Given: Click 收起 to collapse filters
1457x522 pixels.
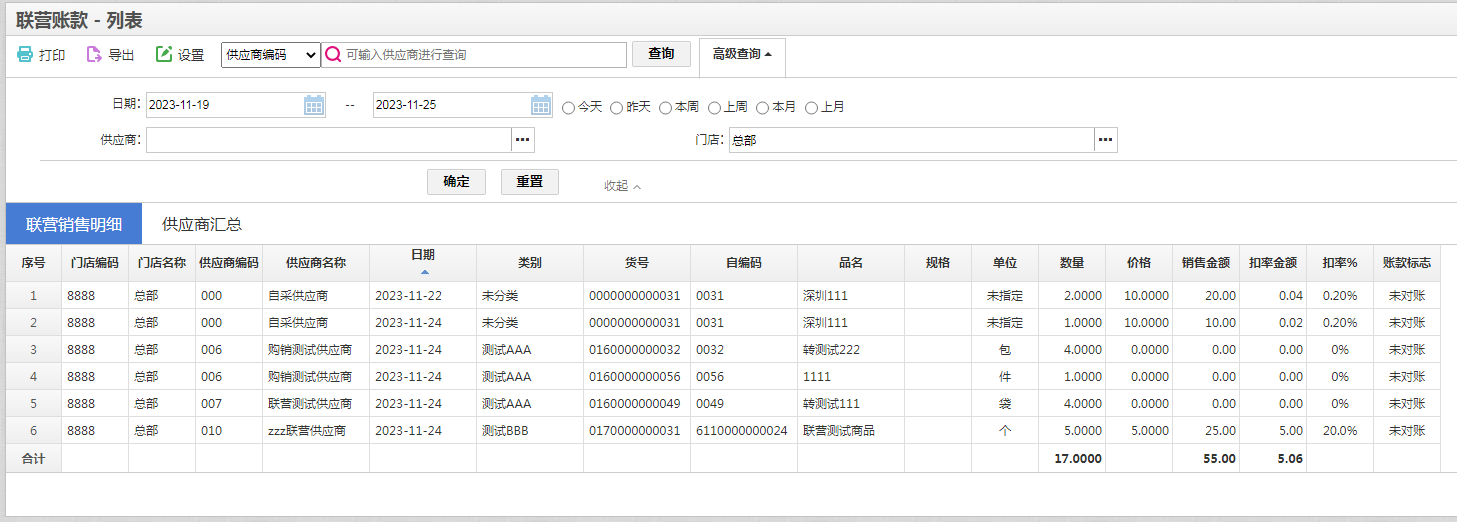Looking at the screenshot, I should [x=622, y=186].
